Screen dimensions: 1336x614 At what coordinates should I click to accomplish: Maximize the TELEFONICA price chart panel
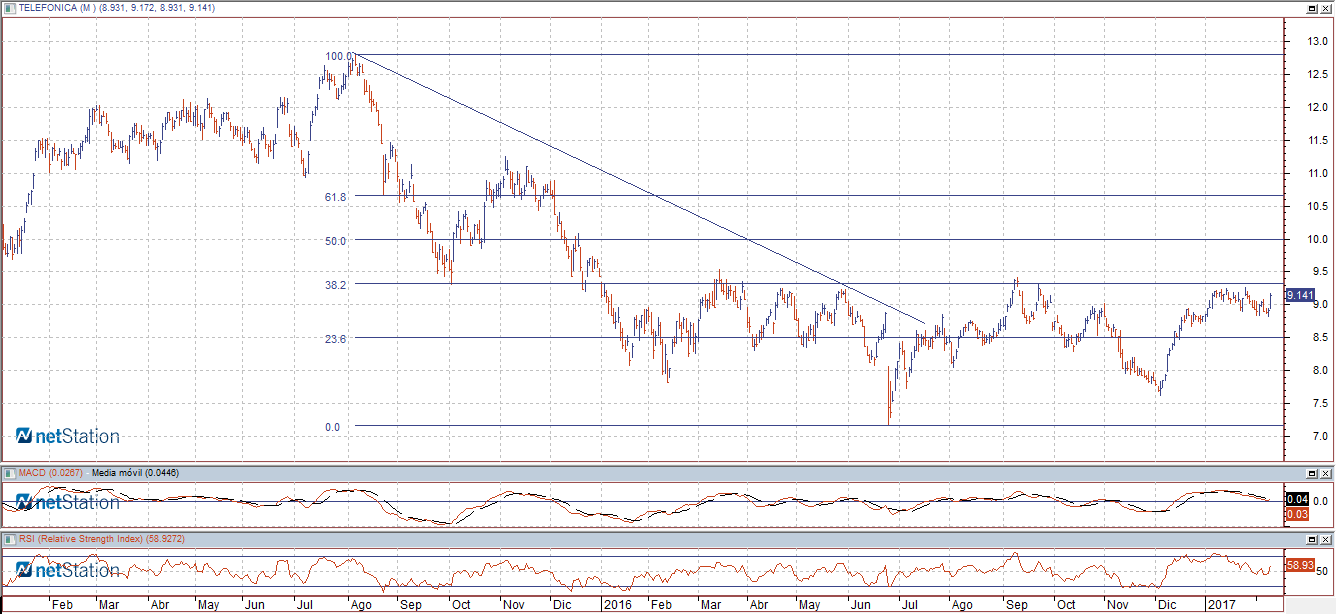[1311, 8]
